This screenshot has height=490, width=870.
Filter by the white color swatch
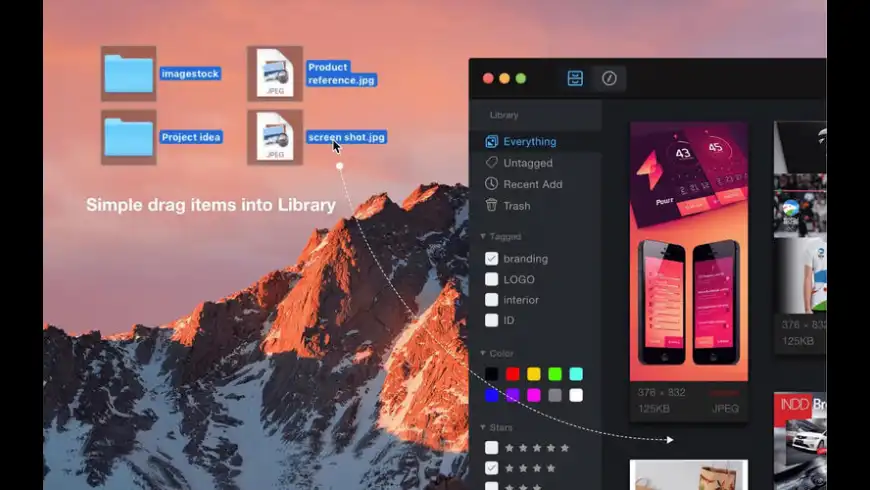click(x=576, y=395)
